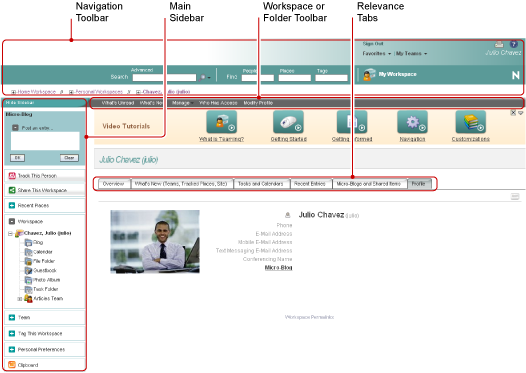Click the search magnifier icon
Viewport: 526px width, 373px height.
coord(202,77)
